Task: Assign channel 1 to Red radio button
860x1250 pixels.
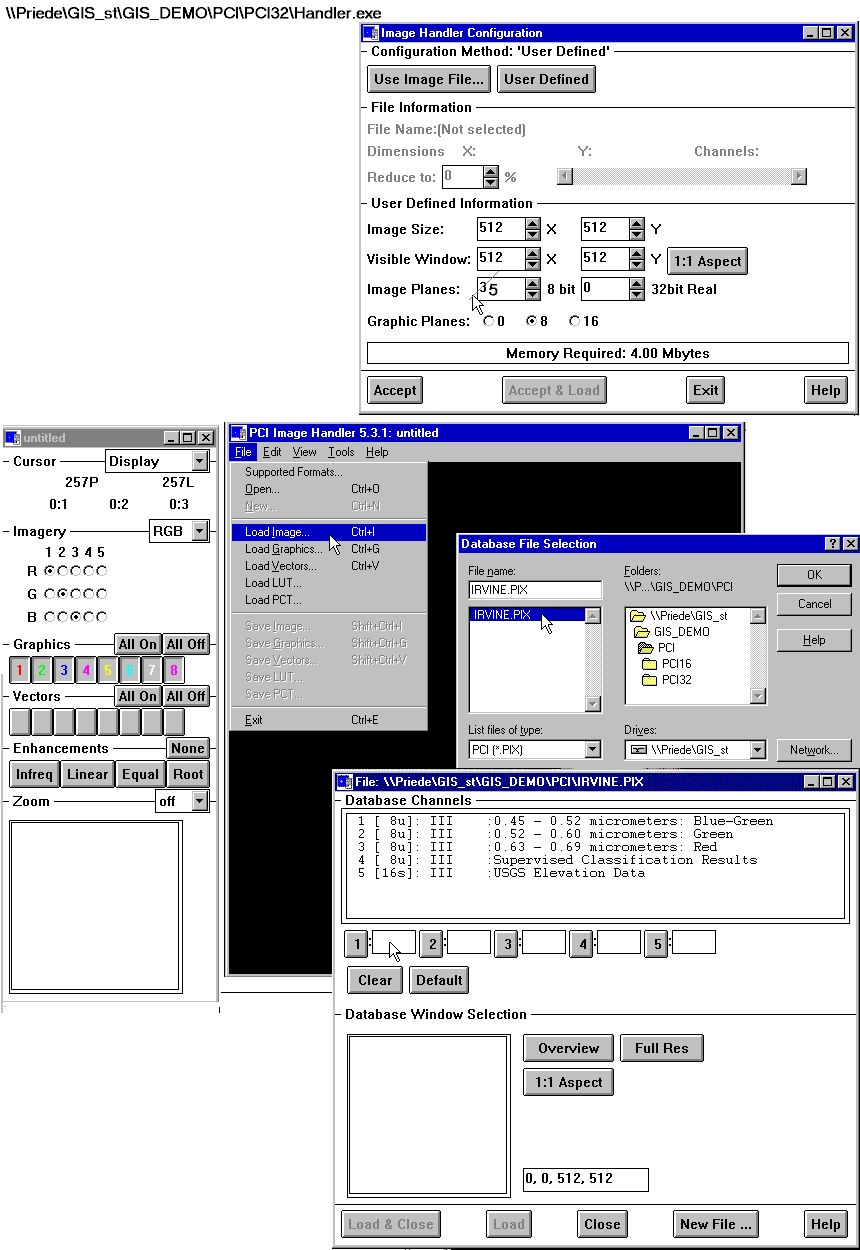Action: pos(50,571)
